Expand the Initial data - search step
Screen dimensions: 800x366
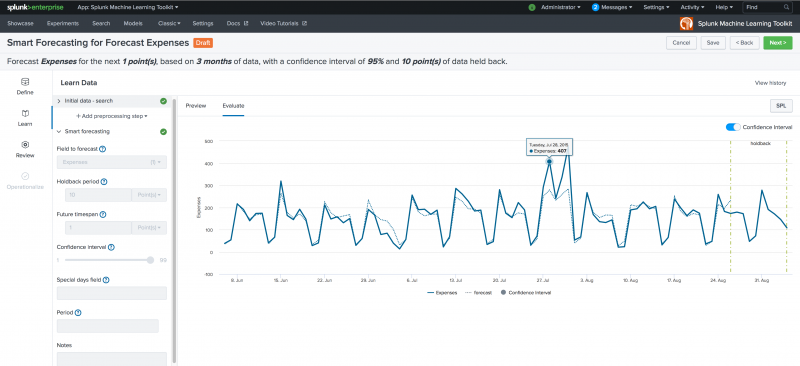59,101
